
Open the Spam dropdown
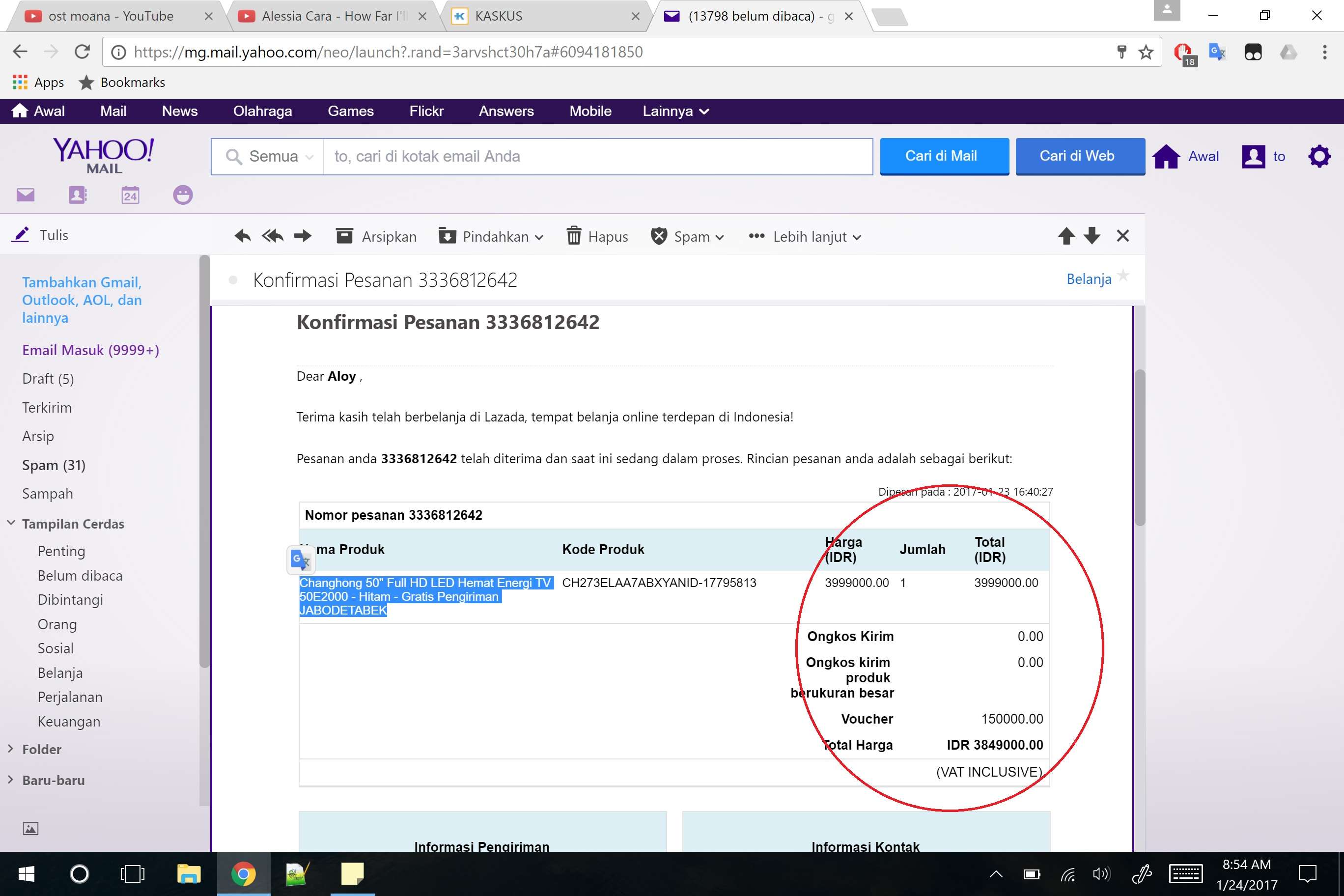(687, 236)
